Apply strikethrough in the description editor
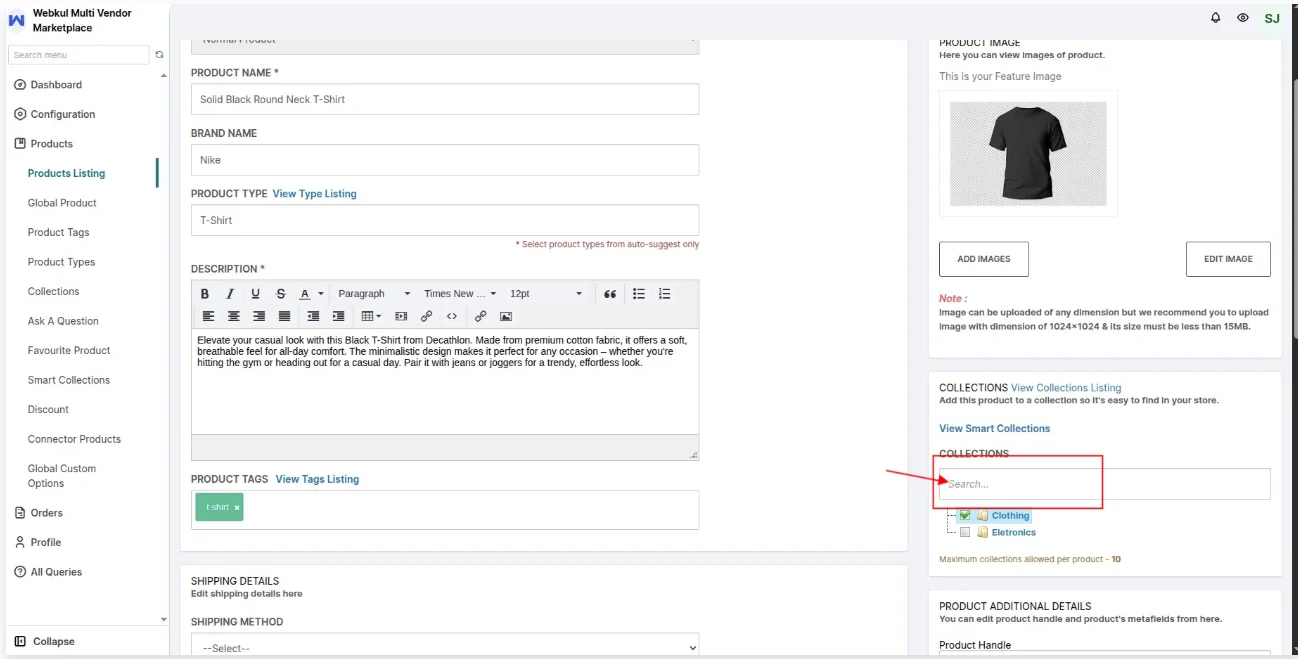 281,294
